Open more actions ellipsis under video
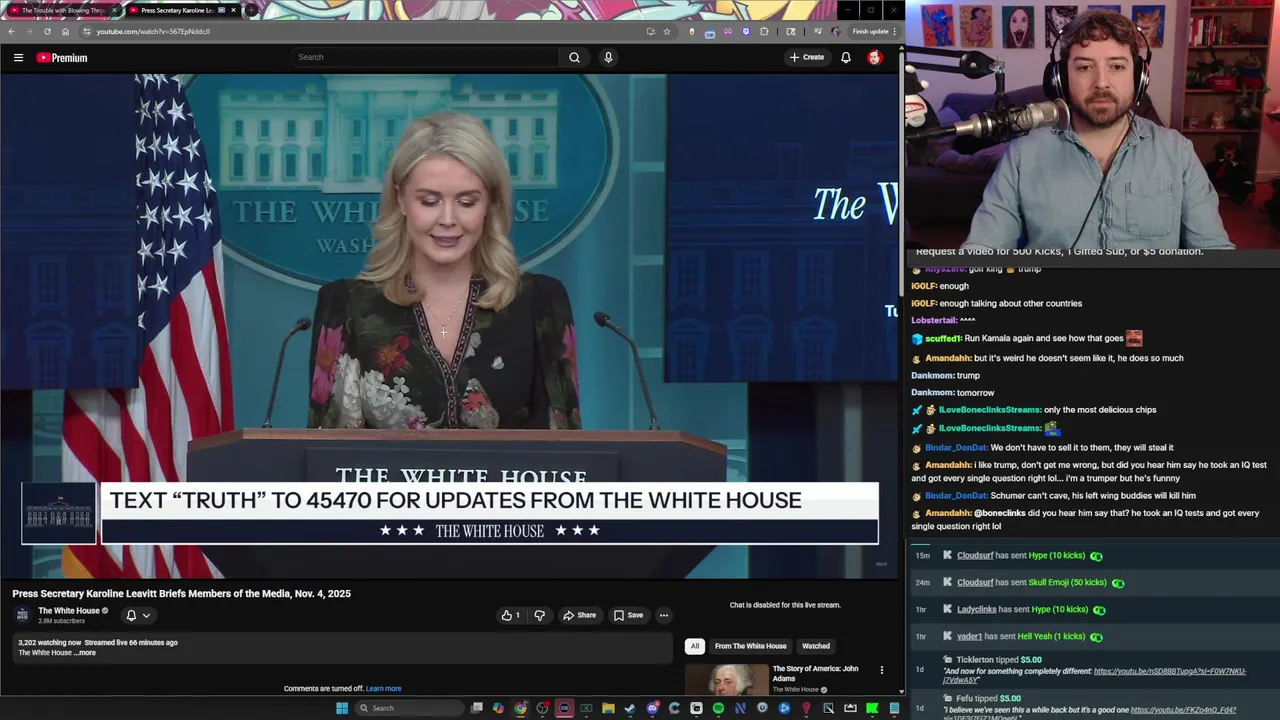Viewport: 1280px width, 720px height. pyautogui.click(x=663, y=615)
